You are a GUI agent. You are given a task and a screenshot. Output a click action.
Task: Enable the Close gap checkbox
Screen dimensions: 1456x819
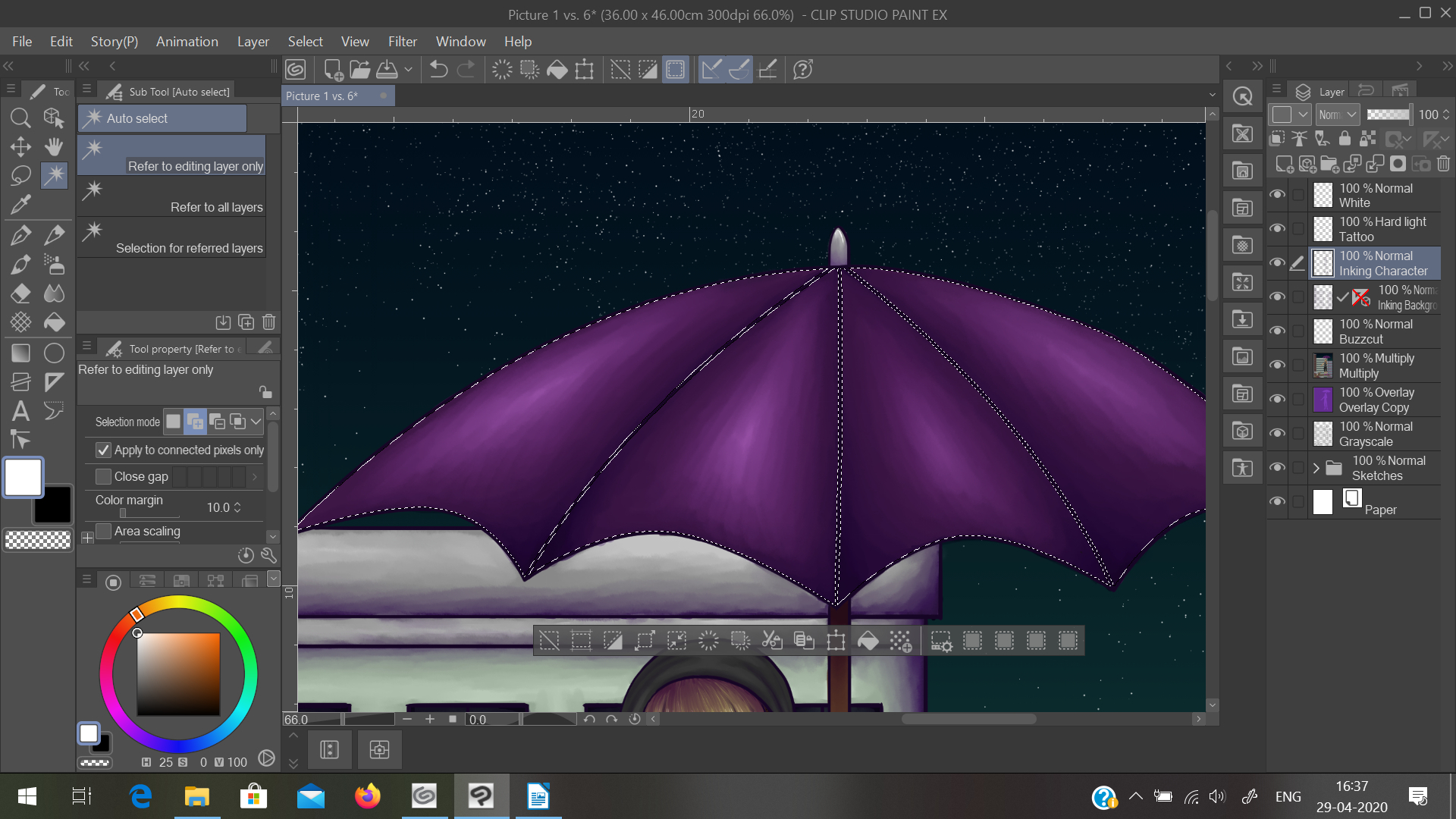[x=104, y=477]
